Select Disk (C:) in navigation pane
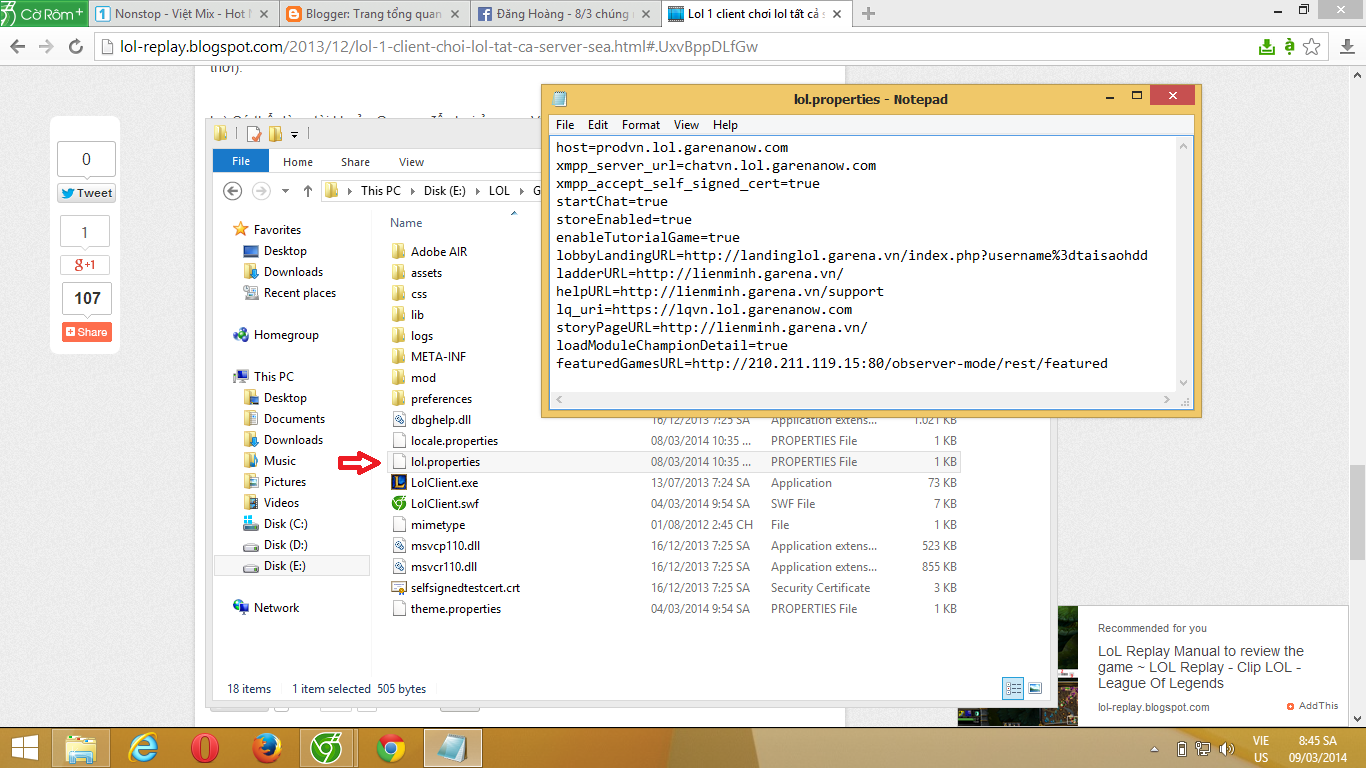 tap(285, 524)
